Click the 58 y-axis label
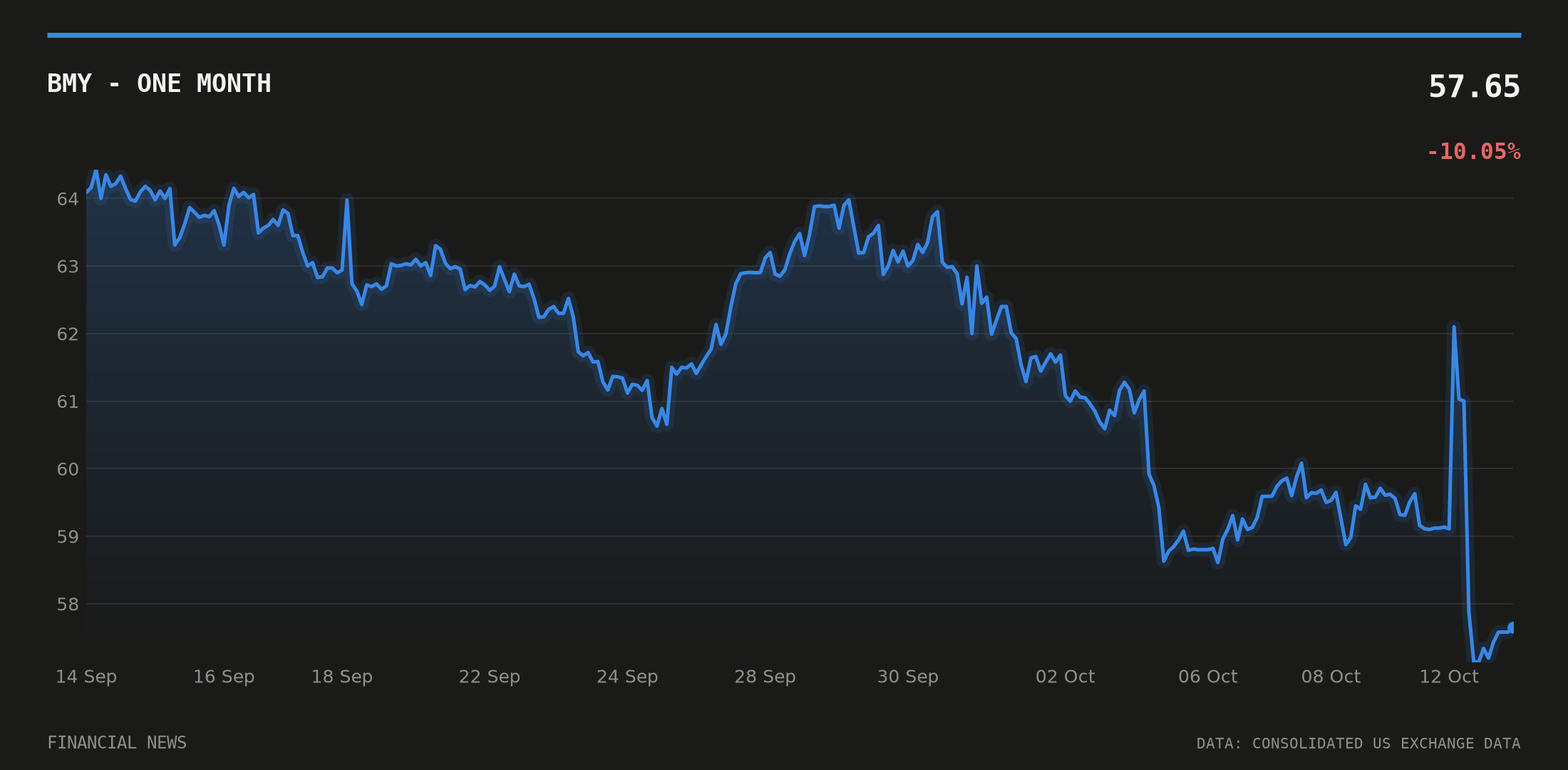Screen dimensions: 1568x770 [x=68, y=605]
